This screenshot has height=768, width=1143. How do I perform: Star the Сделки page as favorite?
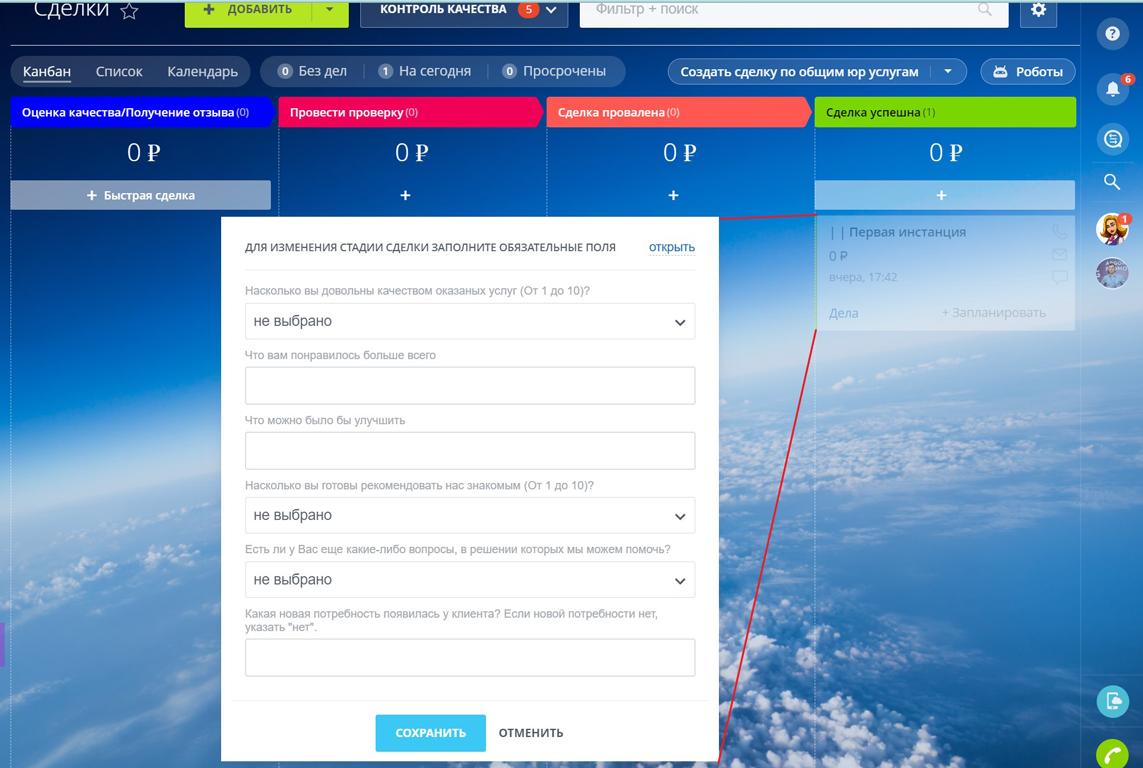coord(129,10)
